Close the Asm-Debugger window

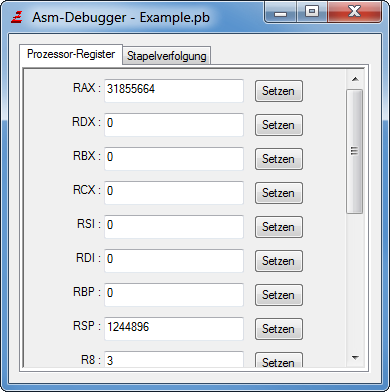tap(354, 12)
